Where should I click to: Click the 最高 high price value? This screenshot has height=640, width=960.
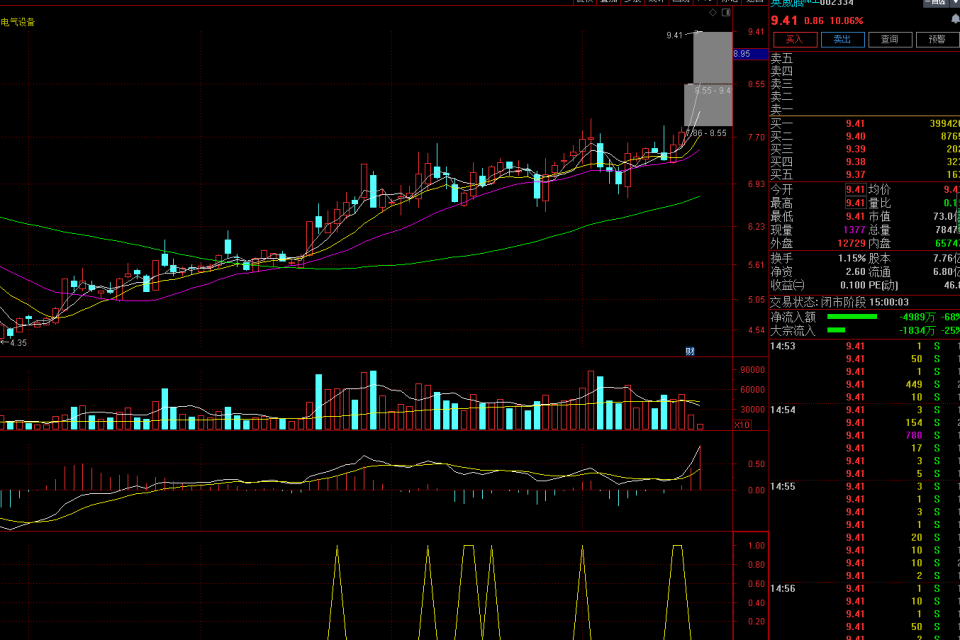pos(855,203)
